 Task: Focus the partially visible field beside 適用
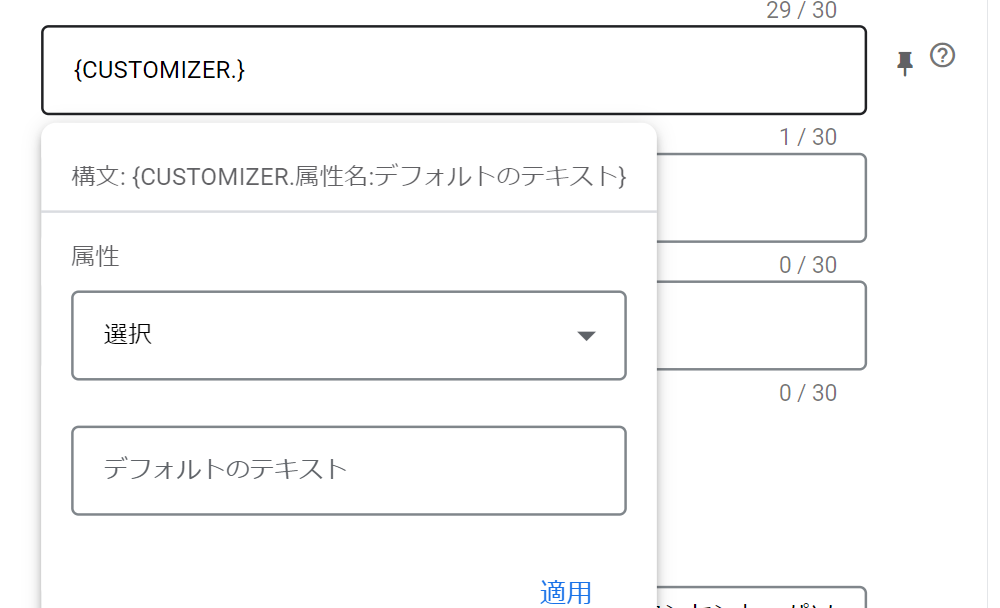pos(760,597)
